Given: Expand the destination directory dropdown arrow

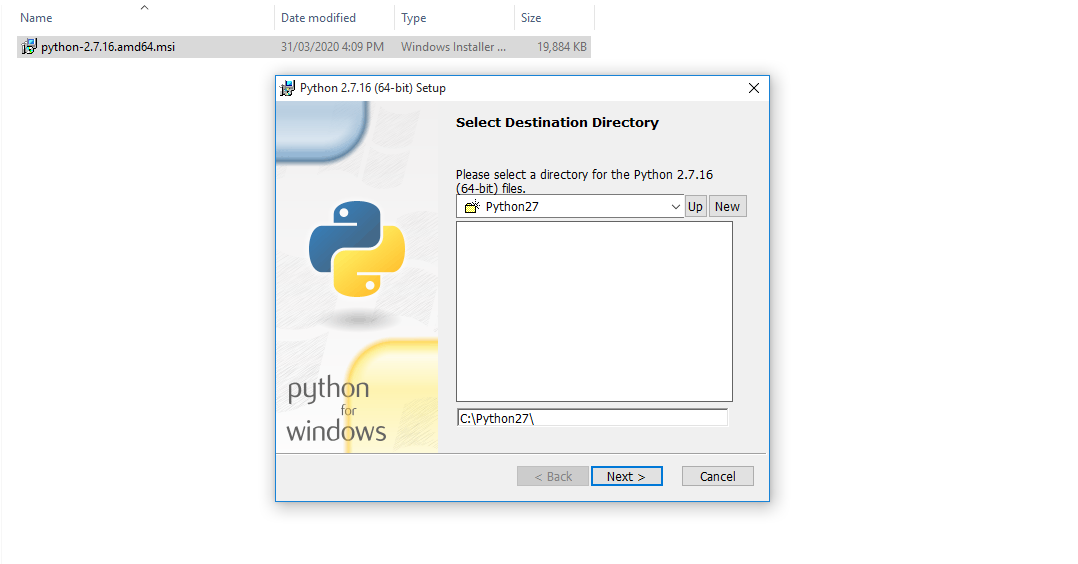Looking at the screenshot, I should click(676, 207).
